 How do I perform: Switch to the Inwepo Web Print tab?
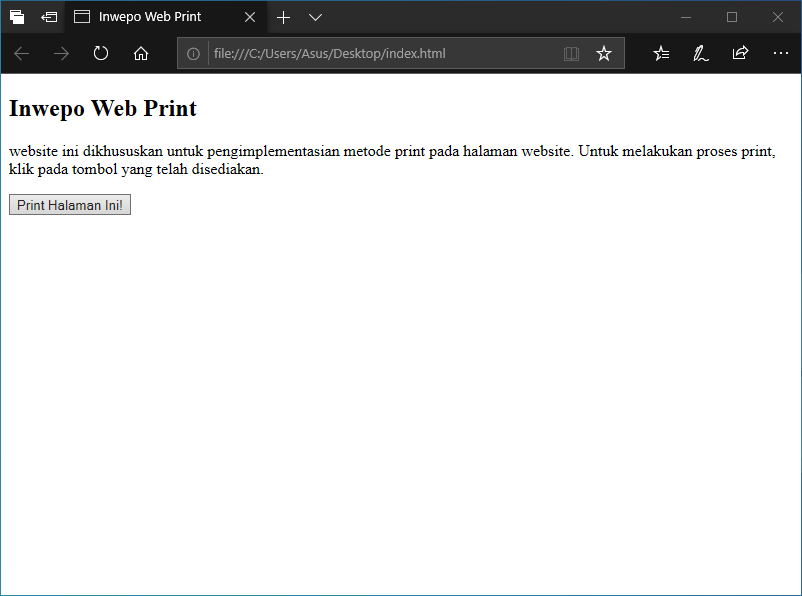[x=150, y=17]
